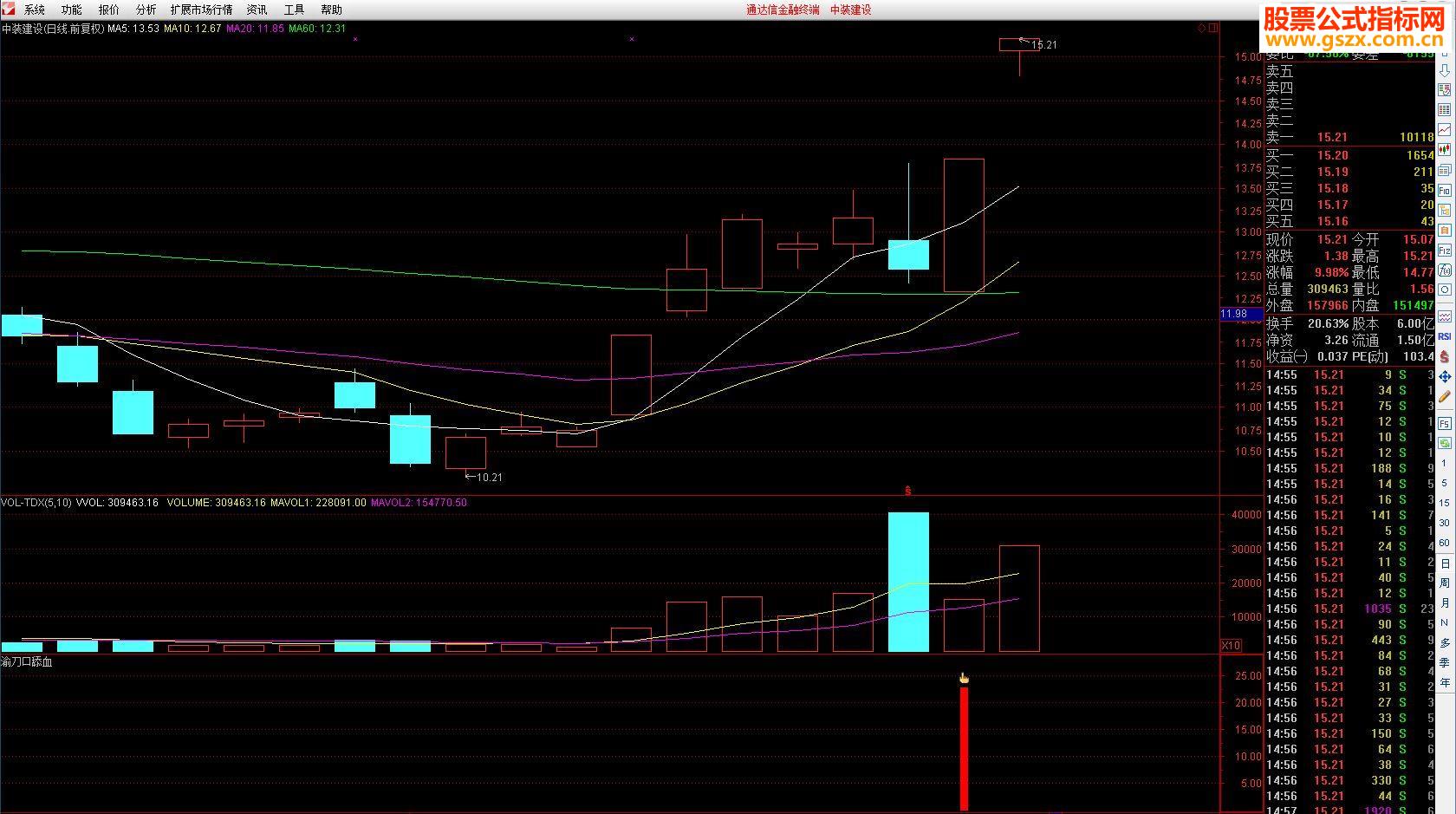Open the F10 company info icon
This screenshot has height=814, width=1456.
click(x=1445, y=190)
